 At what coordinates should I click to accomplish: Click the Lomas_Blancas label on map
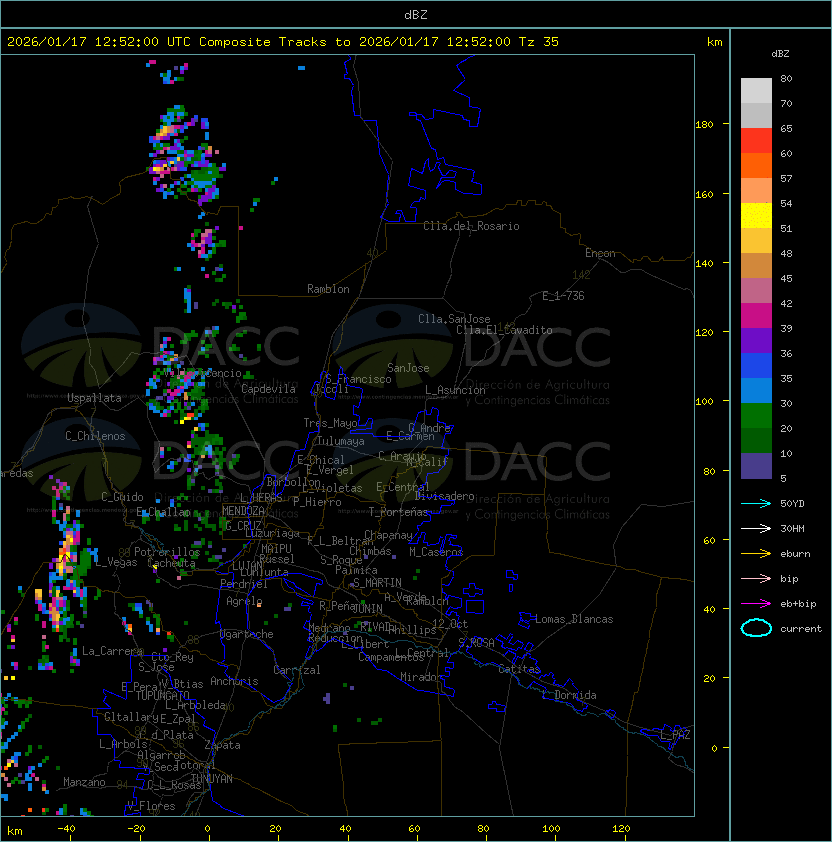click(574, 619)
